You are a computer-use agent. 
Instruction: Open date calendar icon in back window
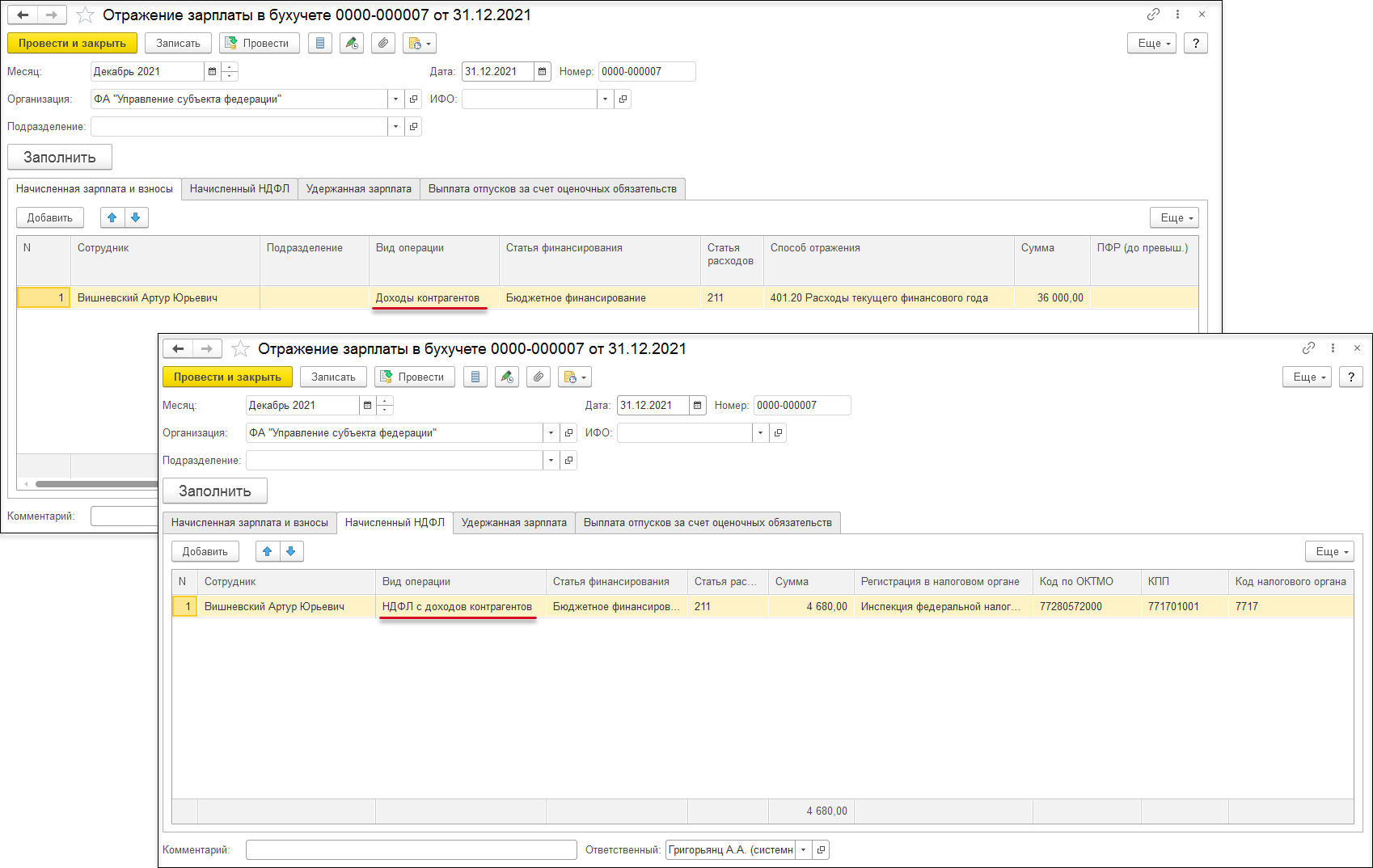(x=543, y=71)
